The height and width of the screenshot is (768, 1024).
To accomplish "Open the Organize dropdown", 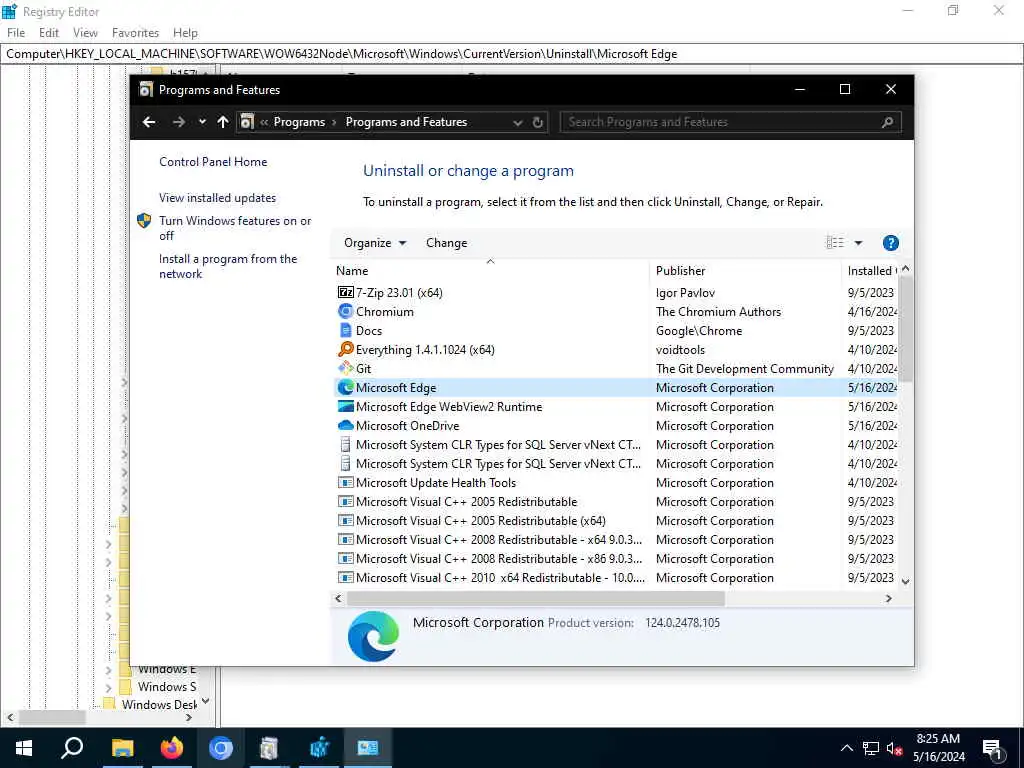I will click(x=375, y=243).
